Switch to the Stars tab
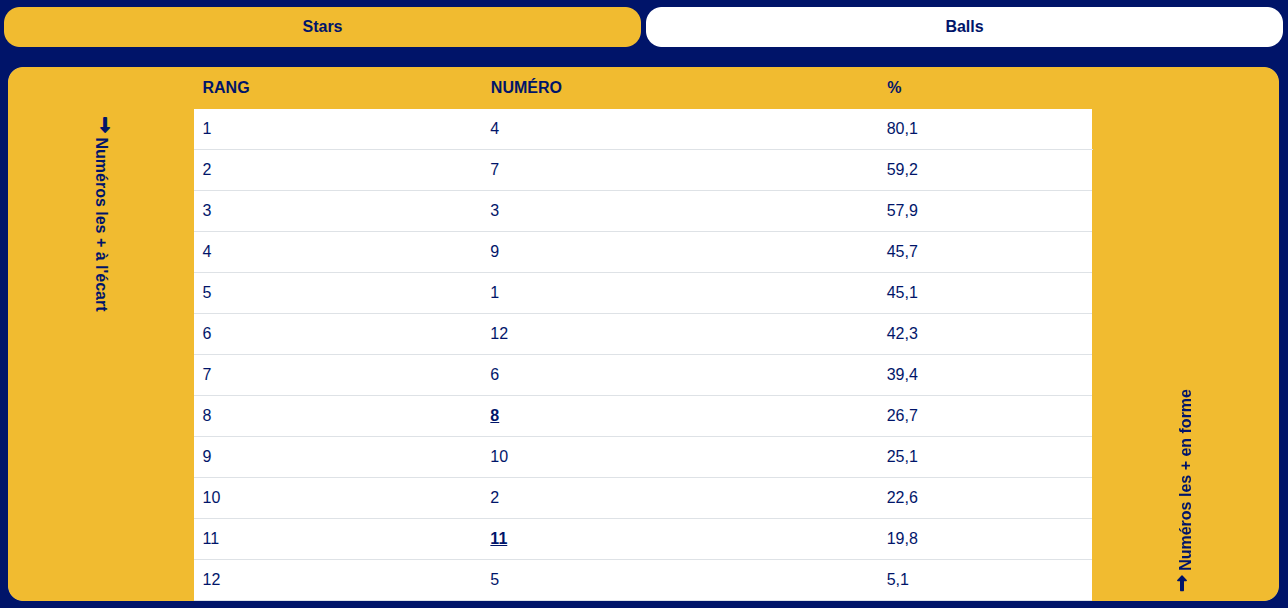This screenshot has height=608, width=1288. pyautogui.click(x=322, y=27)
